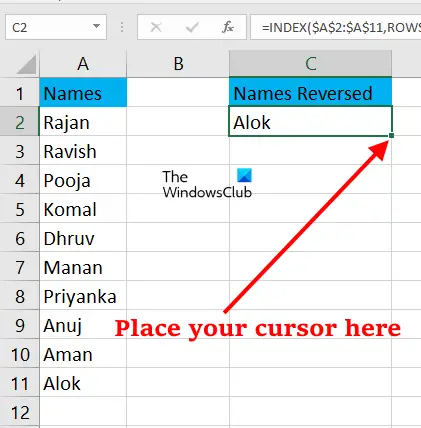Select the cell containing 'Rajan'
421x428 pixels.
click(x=83, y=121)
